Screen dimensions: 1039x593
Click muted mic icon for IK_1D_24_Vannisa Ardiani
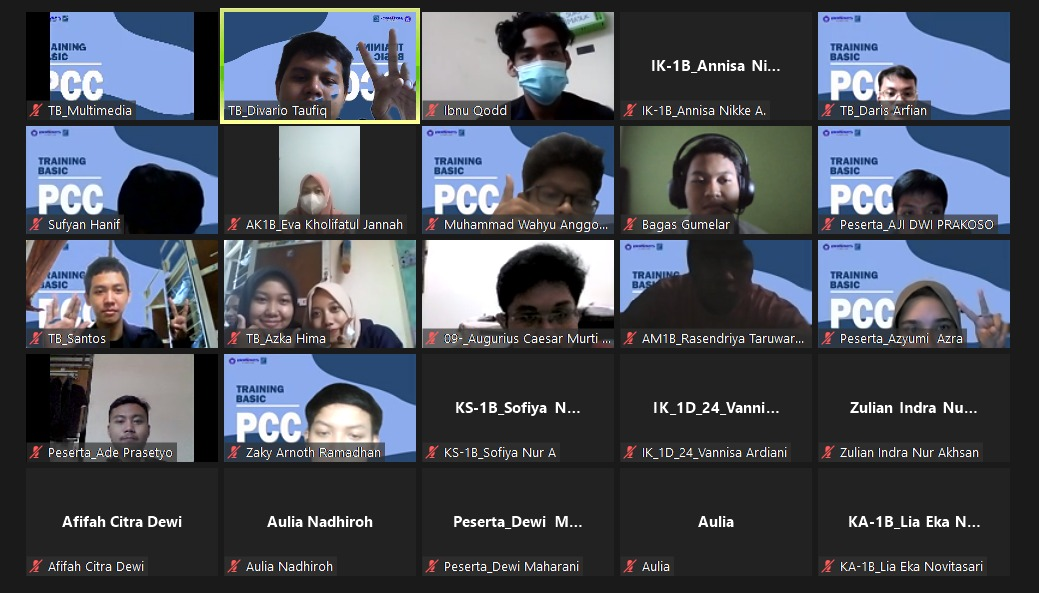[630, 453]
